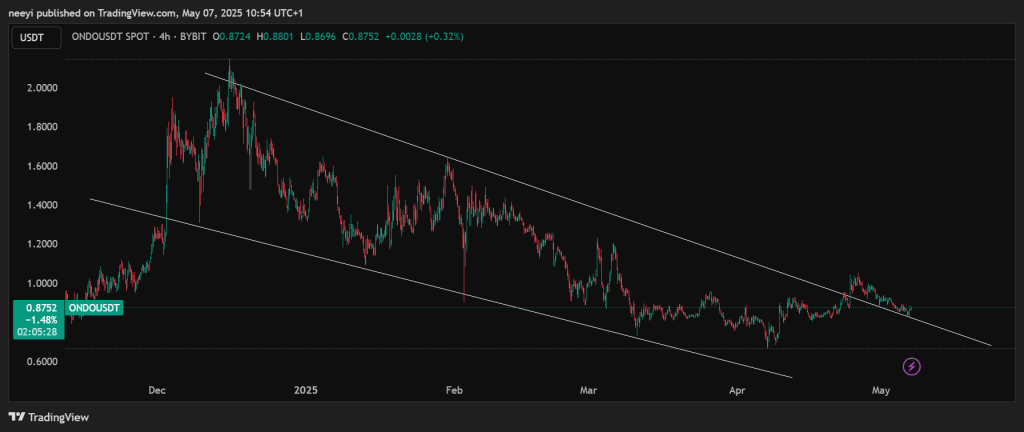Screen dimensions: 1024x432
Task: Click the Feb date axis label
Action: [x=453, y=390]
